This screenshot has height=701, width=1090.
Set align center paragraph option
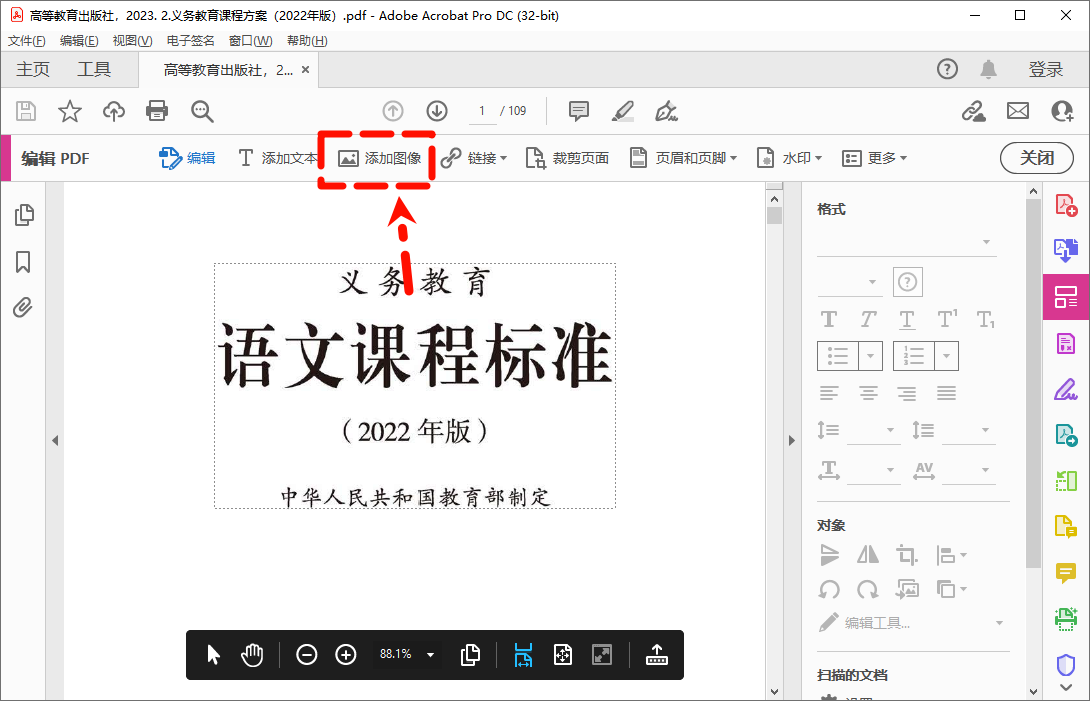pyautogui.click(x=868, y=394)
